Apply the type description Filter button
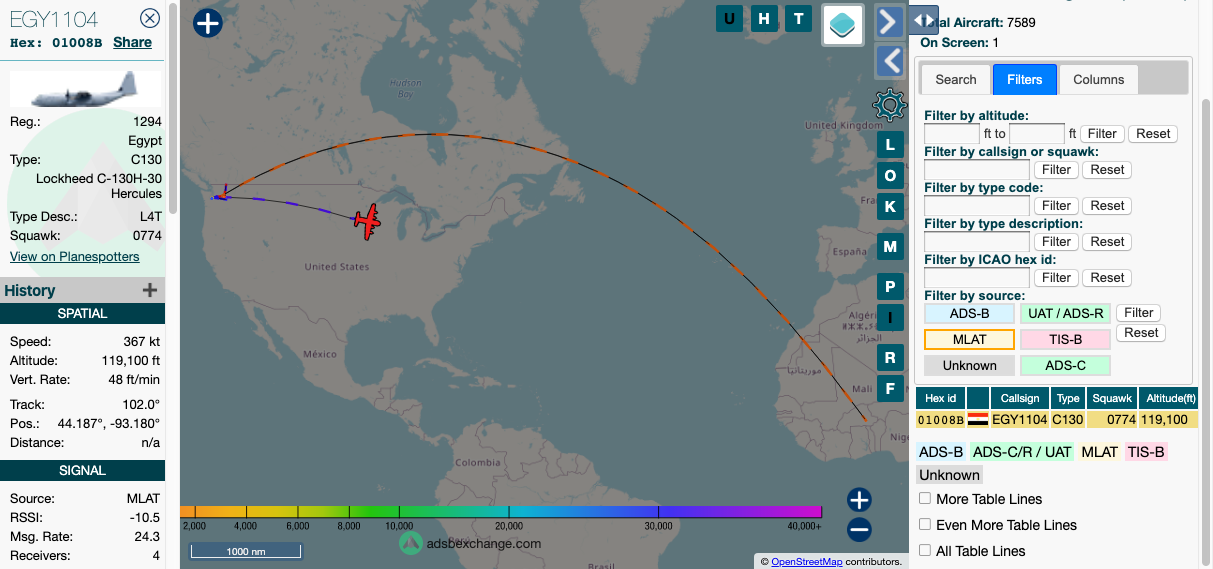This screenshot has width=1213, height=569. click(x=1057, y=241)
